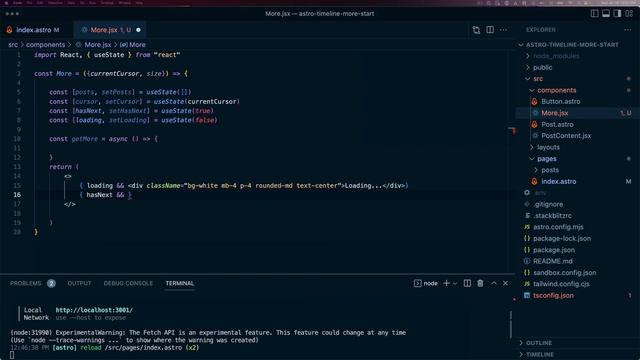
Task: Toggle secondary side bar layout icon
Action: tap(617, 13)
